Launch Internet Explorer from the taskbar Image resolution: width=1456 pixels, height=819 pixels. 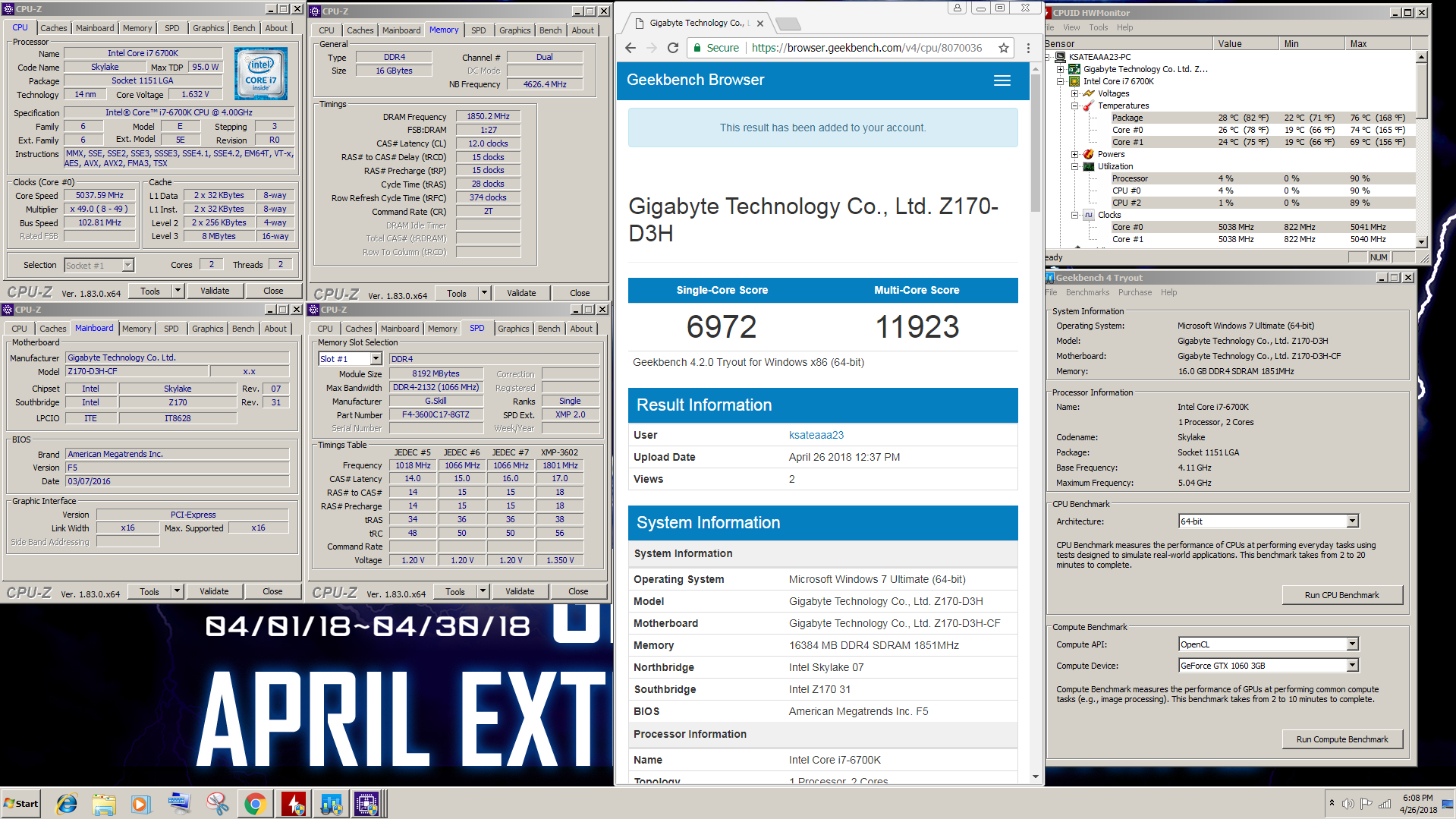point(67,804)
